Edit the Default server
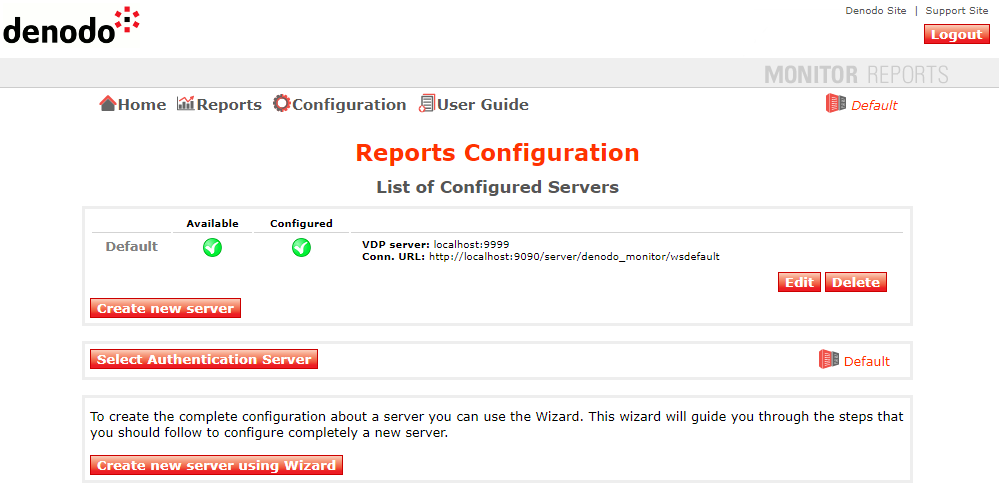The width and height of the screenshot is (999, 499). 799,282
